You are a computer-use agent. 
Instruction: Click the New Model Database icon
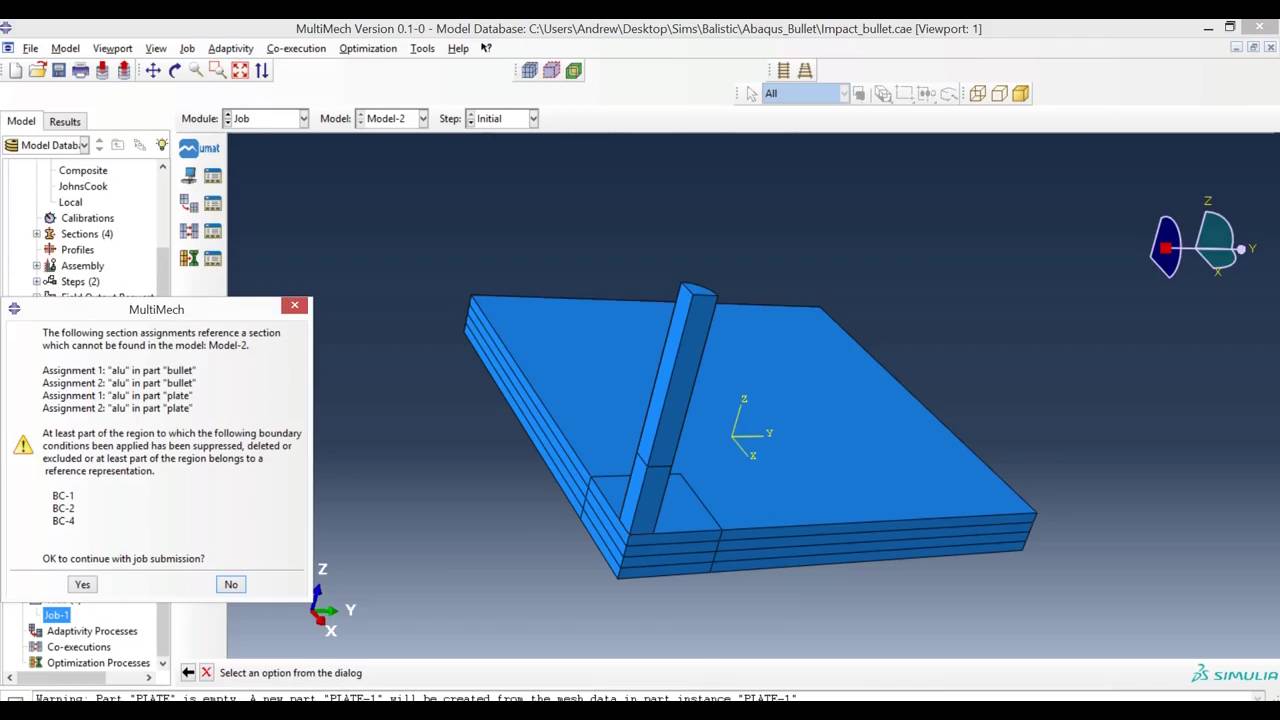[x=16, y=70]
